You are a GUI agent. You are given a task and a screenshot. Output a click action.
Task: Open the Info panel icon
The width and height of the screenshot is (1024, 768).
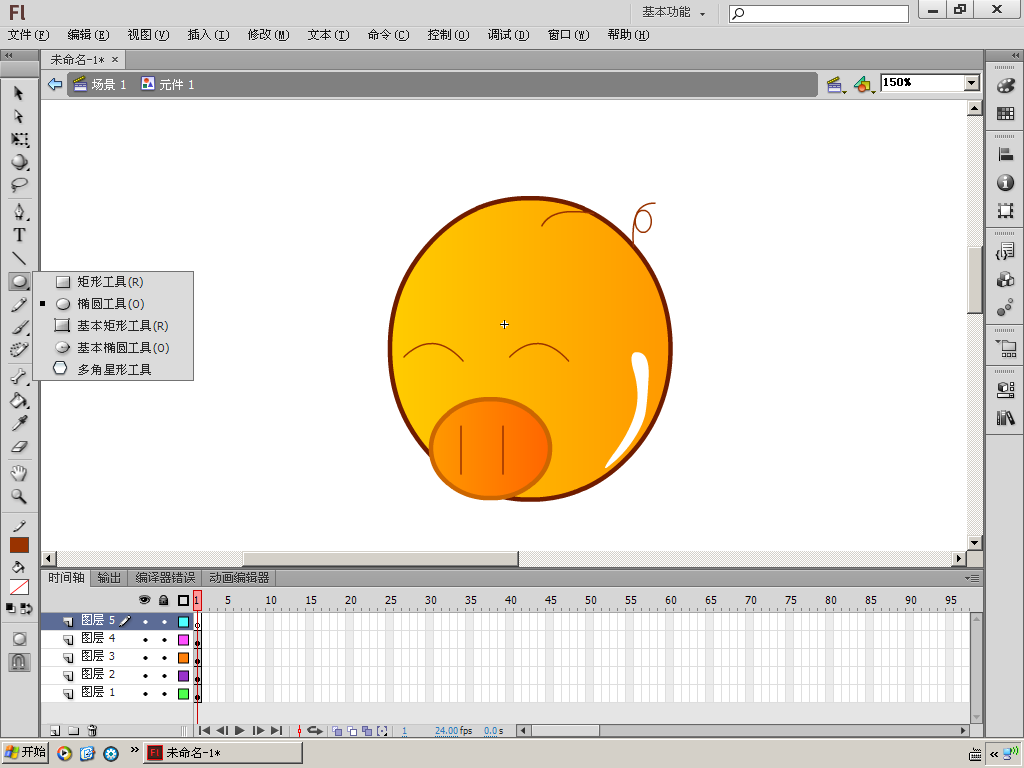click(1005, 183)
